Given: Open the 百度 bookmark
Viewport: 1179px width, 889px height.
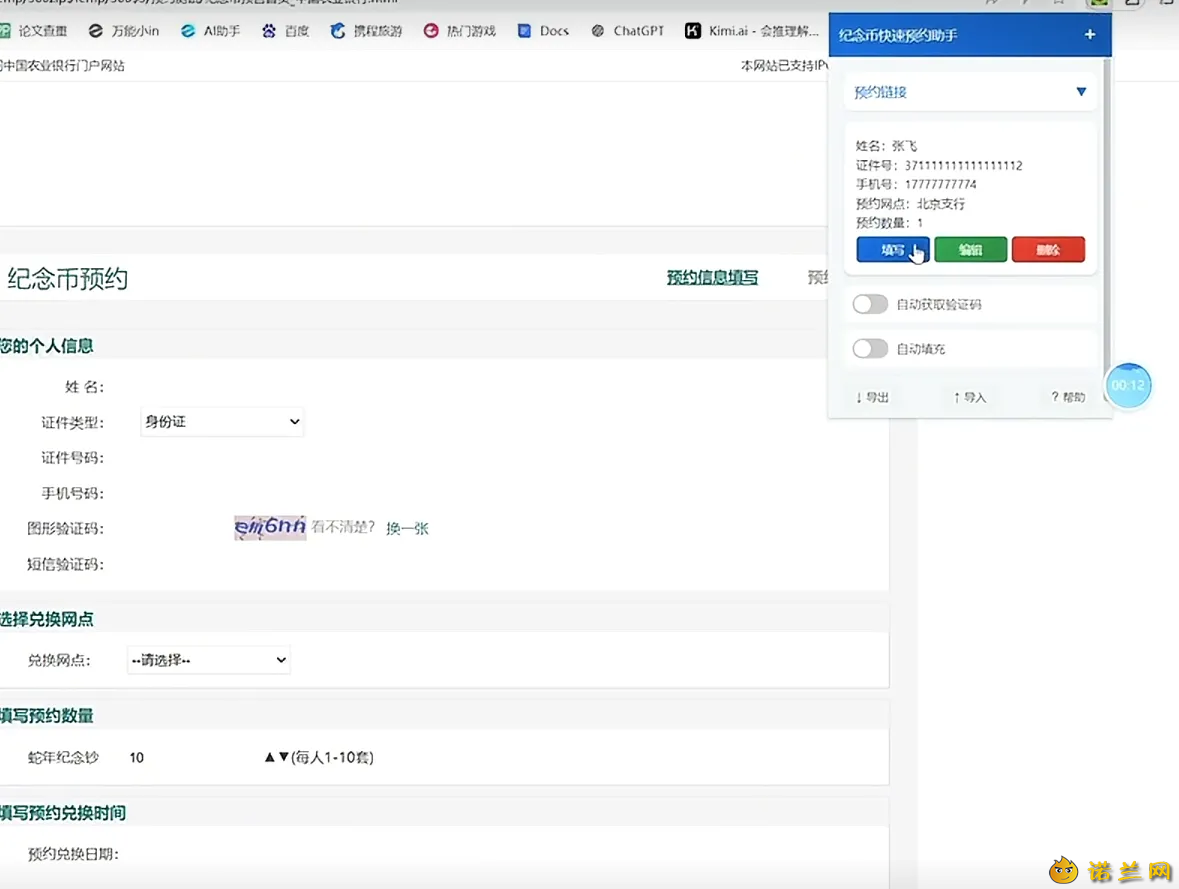Looking at the screenshot, I should [286, 31].
